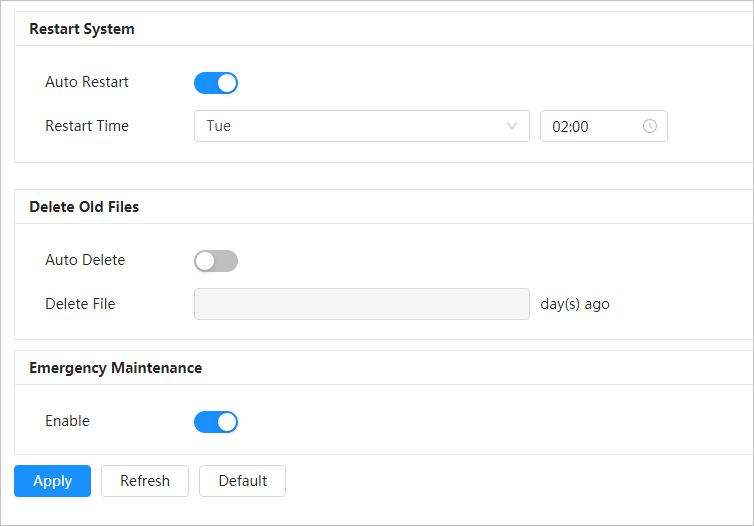Turn off the Auto Restart switch
754x526 pixels.
click(x=216, y=83)
